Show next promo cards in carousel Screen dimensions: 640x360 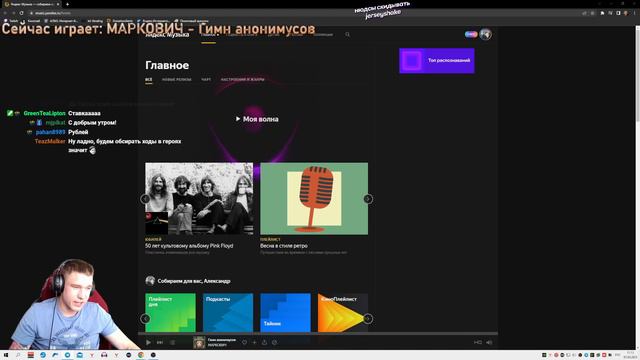coord(368,199)
